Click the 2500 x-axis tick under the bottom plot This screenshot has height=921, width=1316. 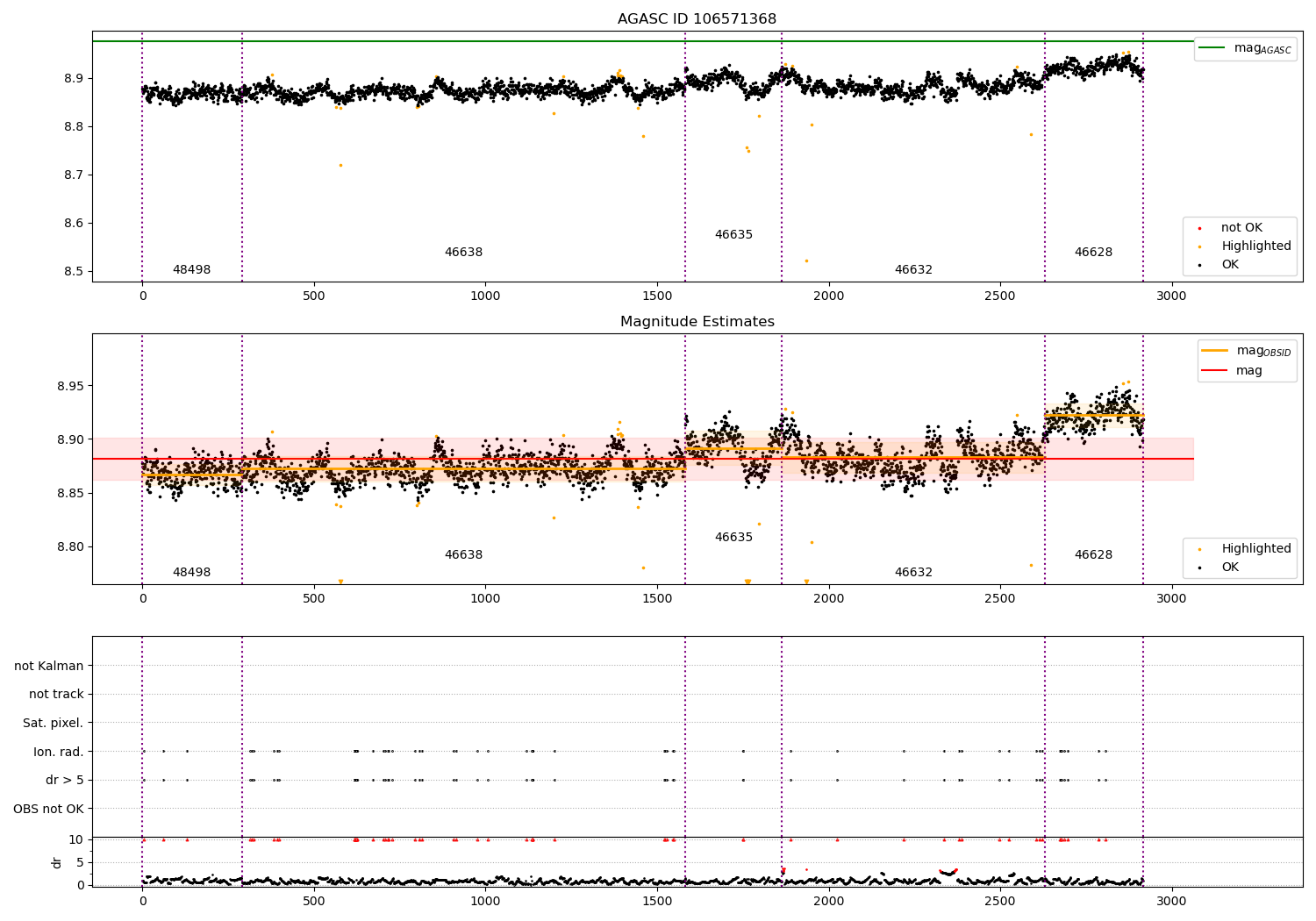(x=1000, y=901)
